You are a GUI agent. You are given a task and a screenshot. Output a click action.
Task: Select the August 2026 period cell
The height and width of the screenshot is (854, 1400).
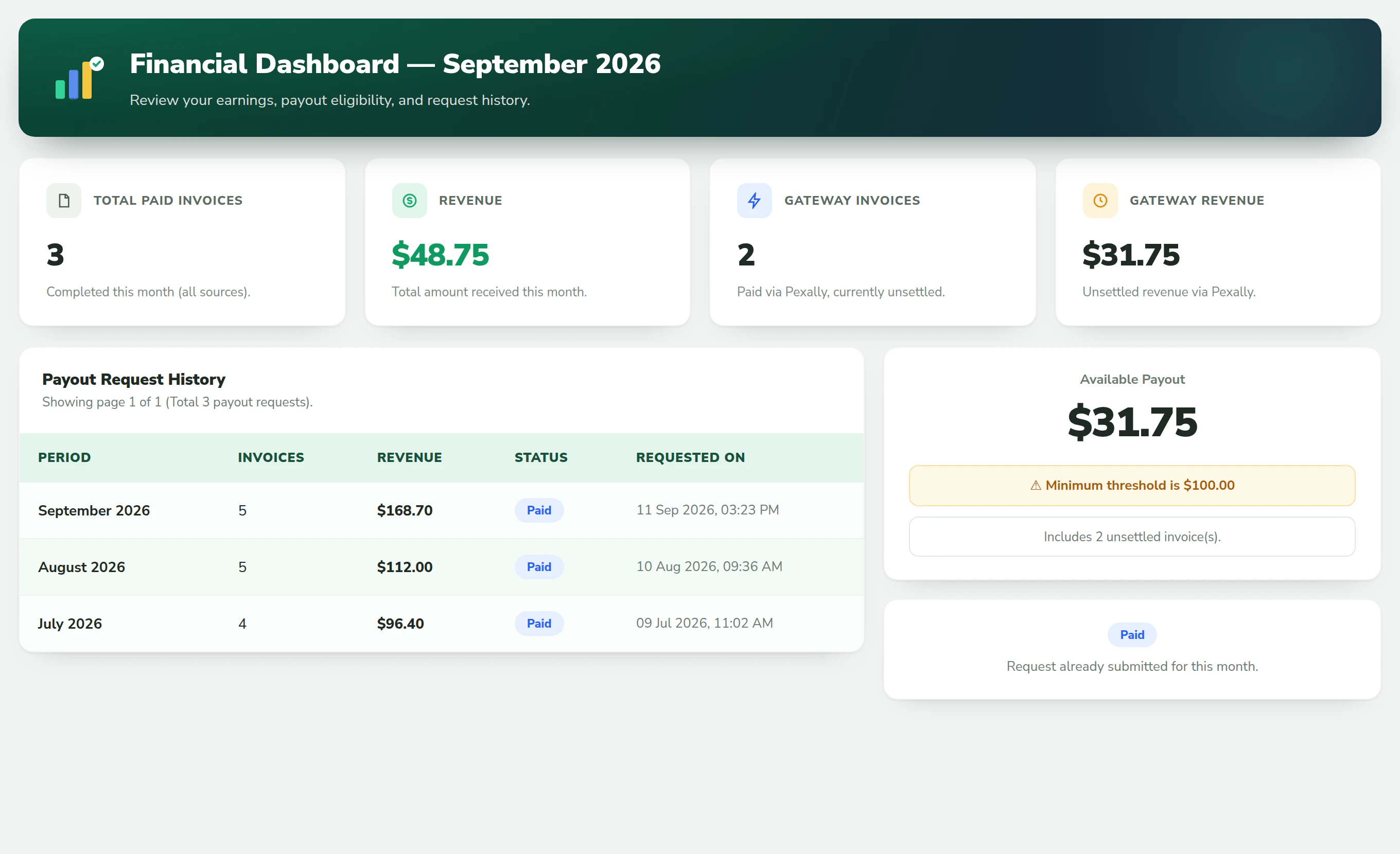click(81, 567)
